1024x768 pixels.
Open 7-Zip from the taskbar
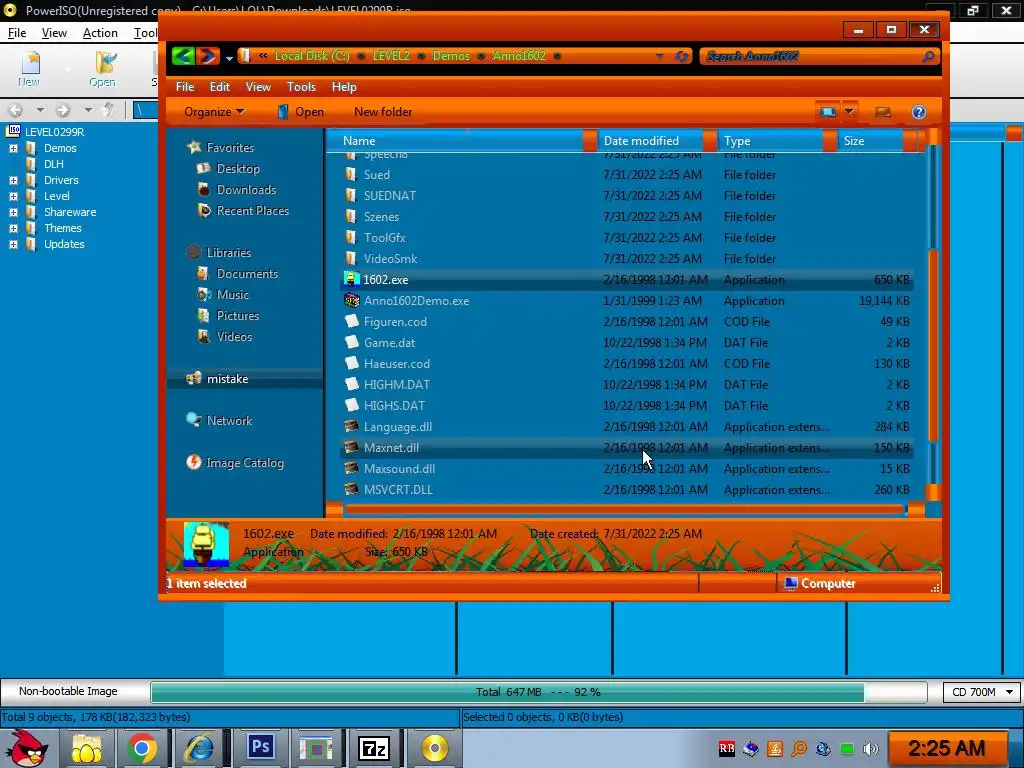374,748
